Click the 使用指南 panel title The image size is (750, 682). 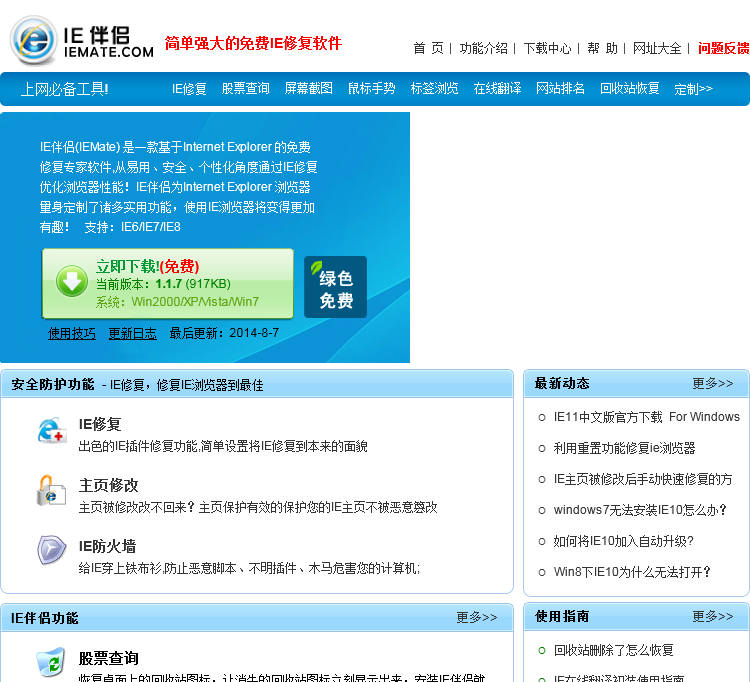tap(562, 616)
